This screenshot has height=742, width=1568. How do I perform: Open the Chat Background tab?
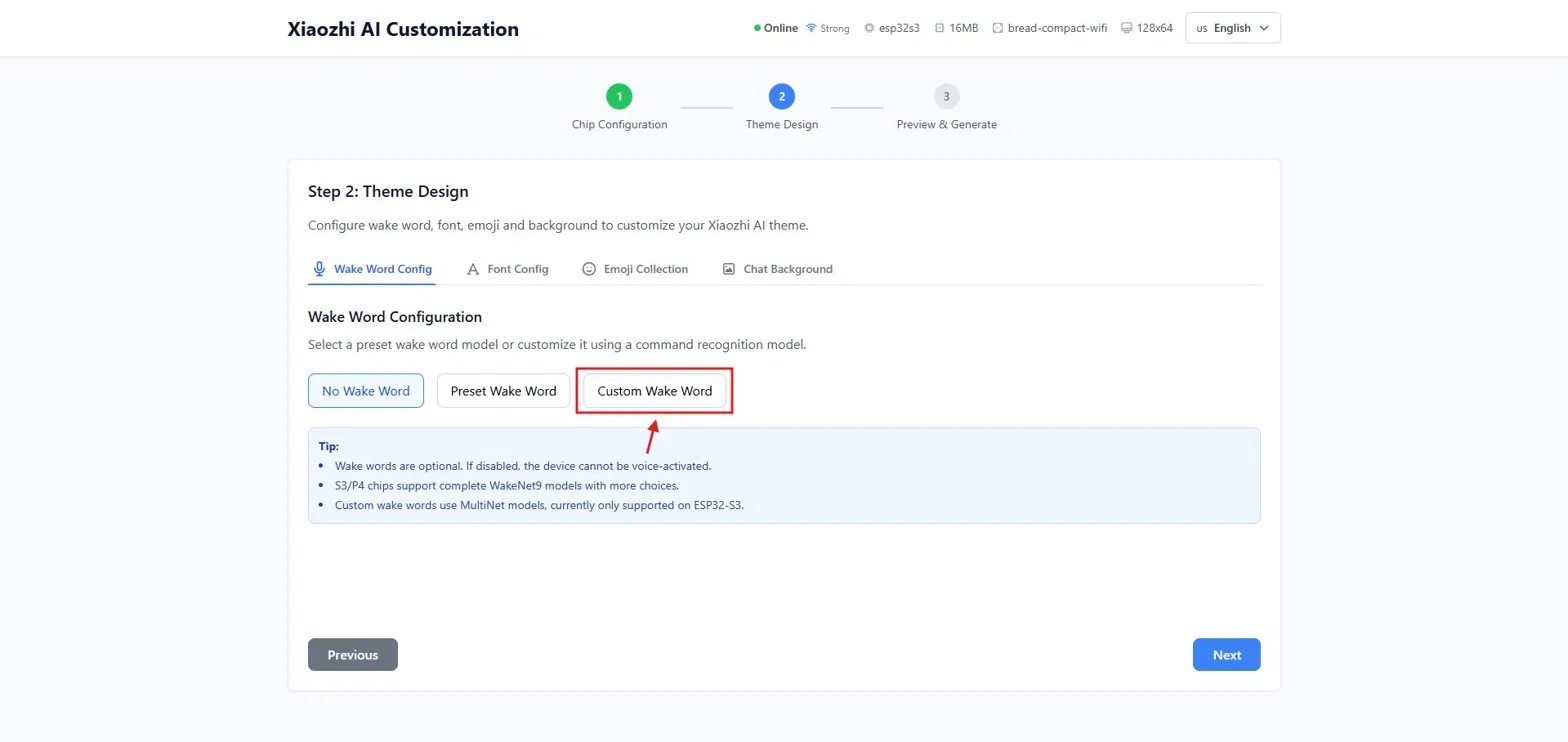point(777,269)
